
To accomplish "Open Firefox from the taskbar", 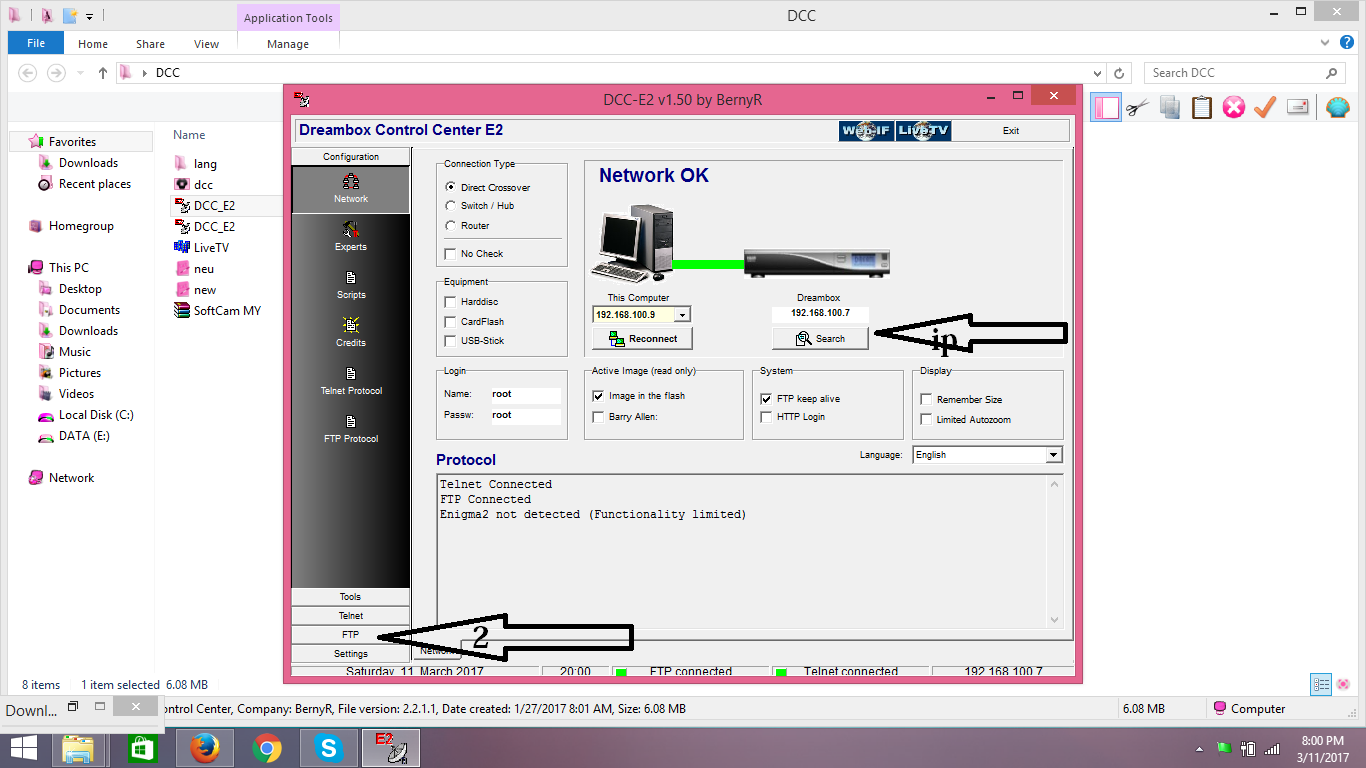I will click(x=204, y=748).
